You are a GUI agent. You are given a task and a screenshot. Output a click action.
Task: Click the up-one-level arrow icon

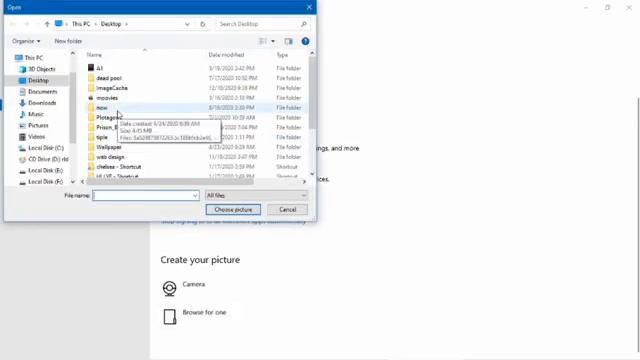(47, 24)
